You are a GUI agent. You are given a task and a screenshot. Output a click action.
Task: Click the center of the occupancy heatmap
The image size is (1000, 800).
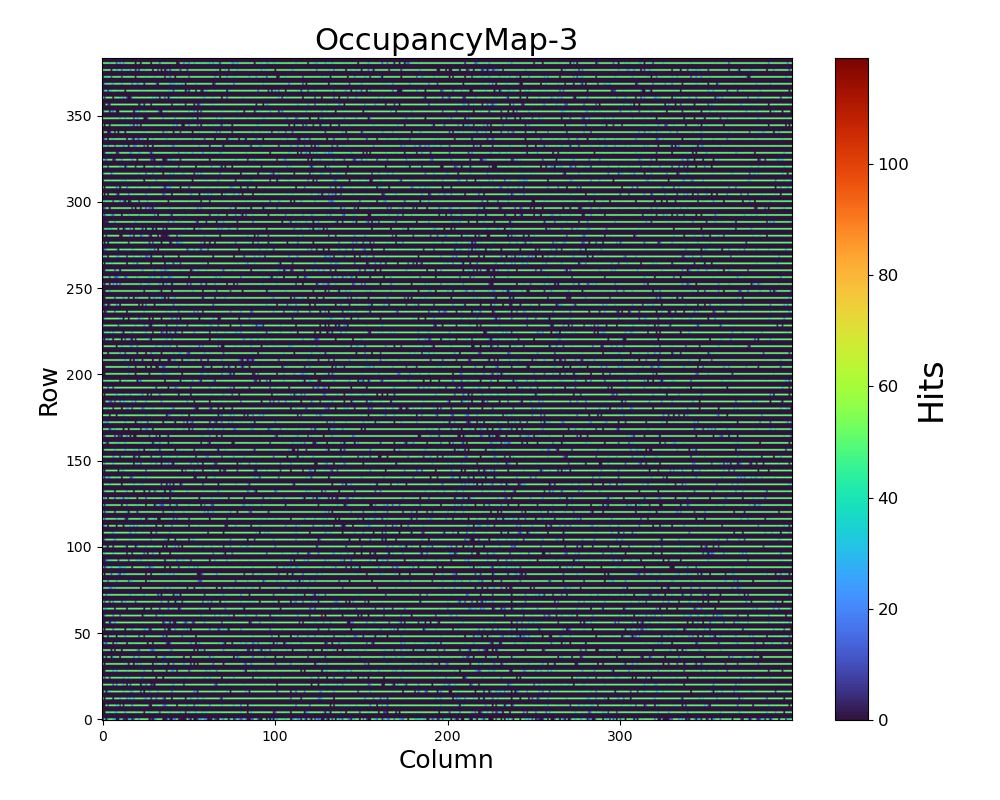pos(447,389)
